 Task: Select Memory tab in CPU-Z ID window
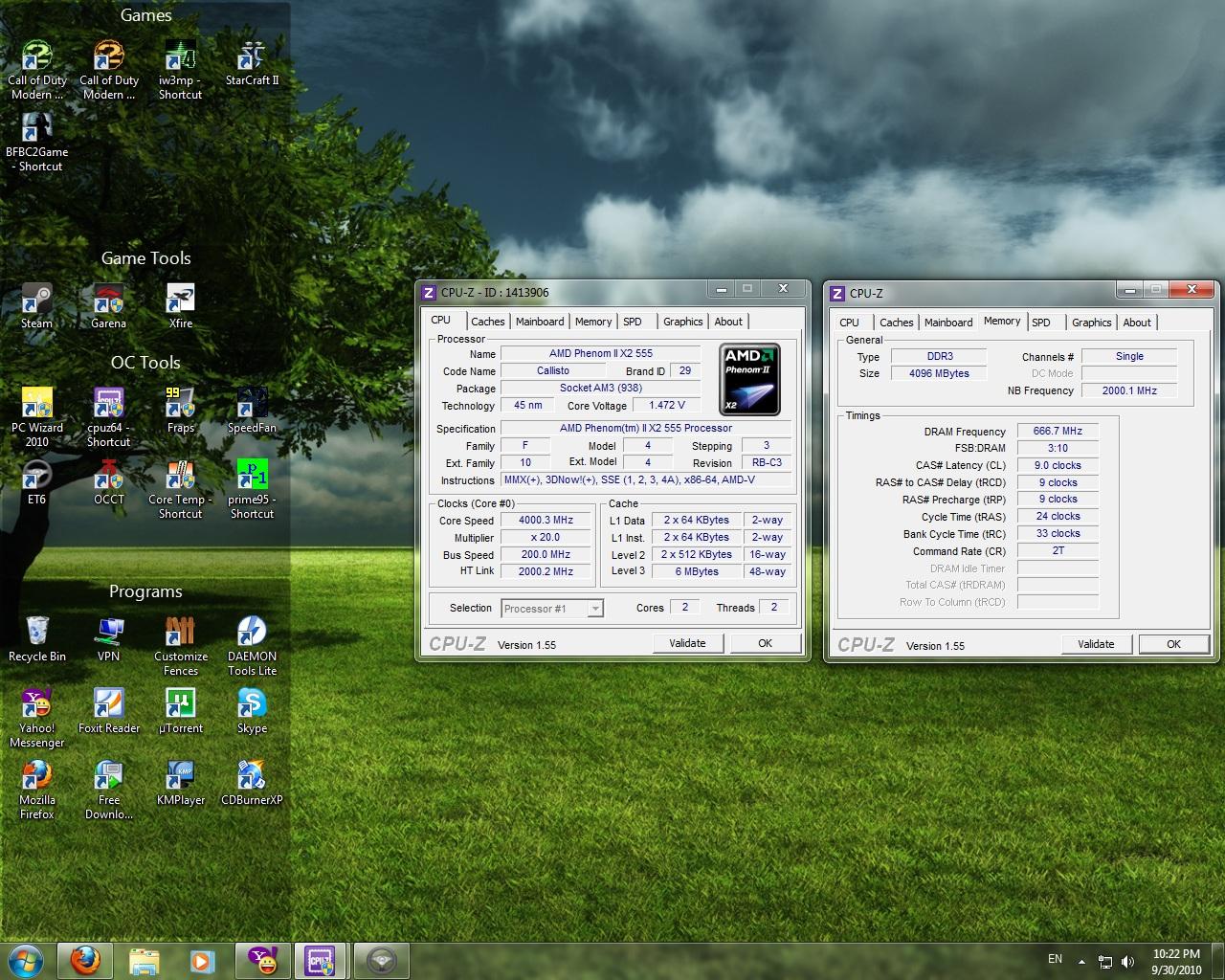pos(593,322)
